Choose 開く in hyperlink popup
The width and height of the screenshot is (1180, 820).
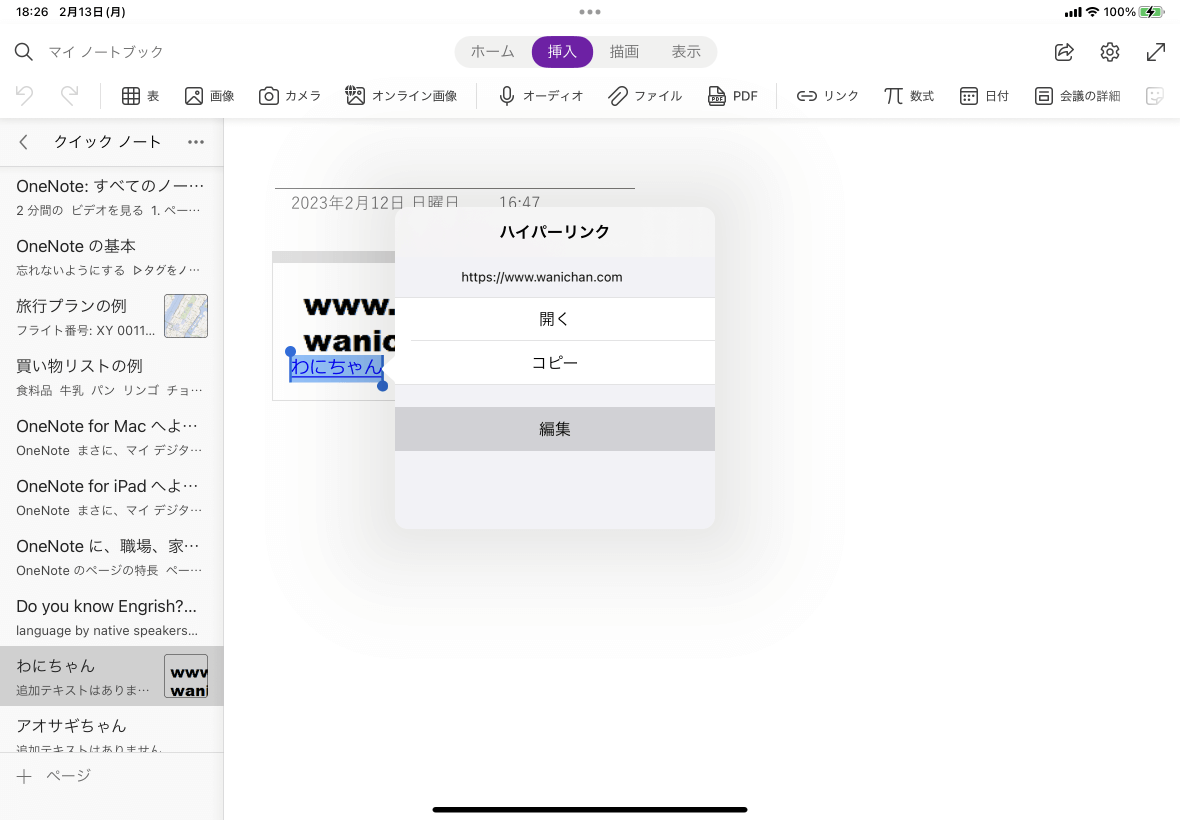(x=555, y=319)
